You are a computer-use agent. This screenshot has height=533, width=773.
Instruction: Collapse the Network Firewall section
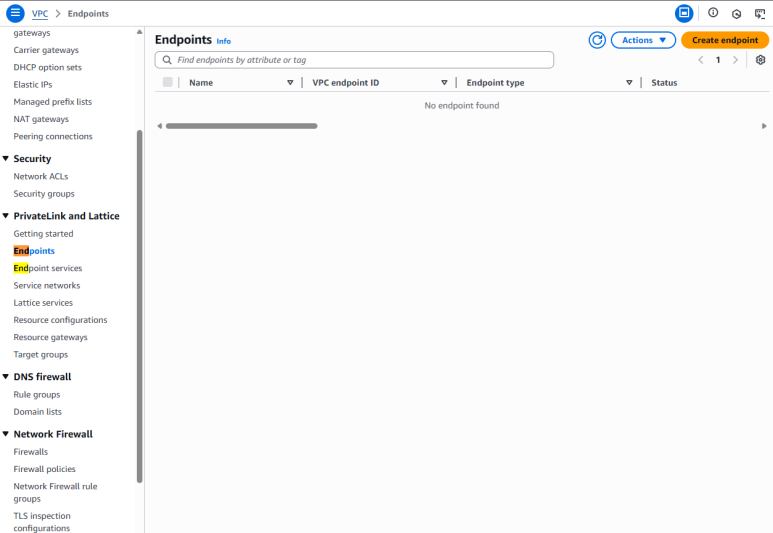click(5, 434)
